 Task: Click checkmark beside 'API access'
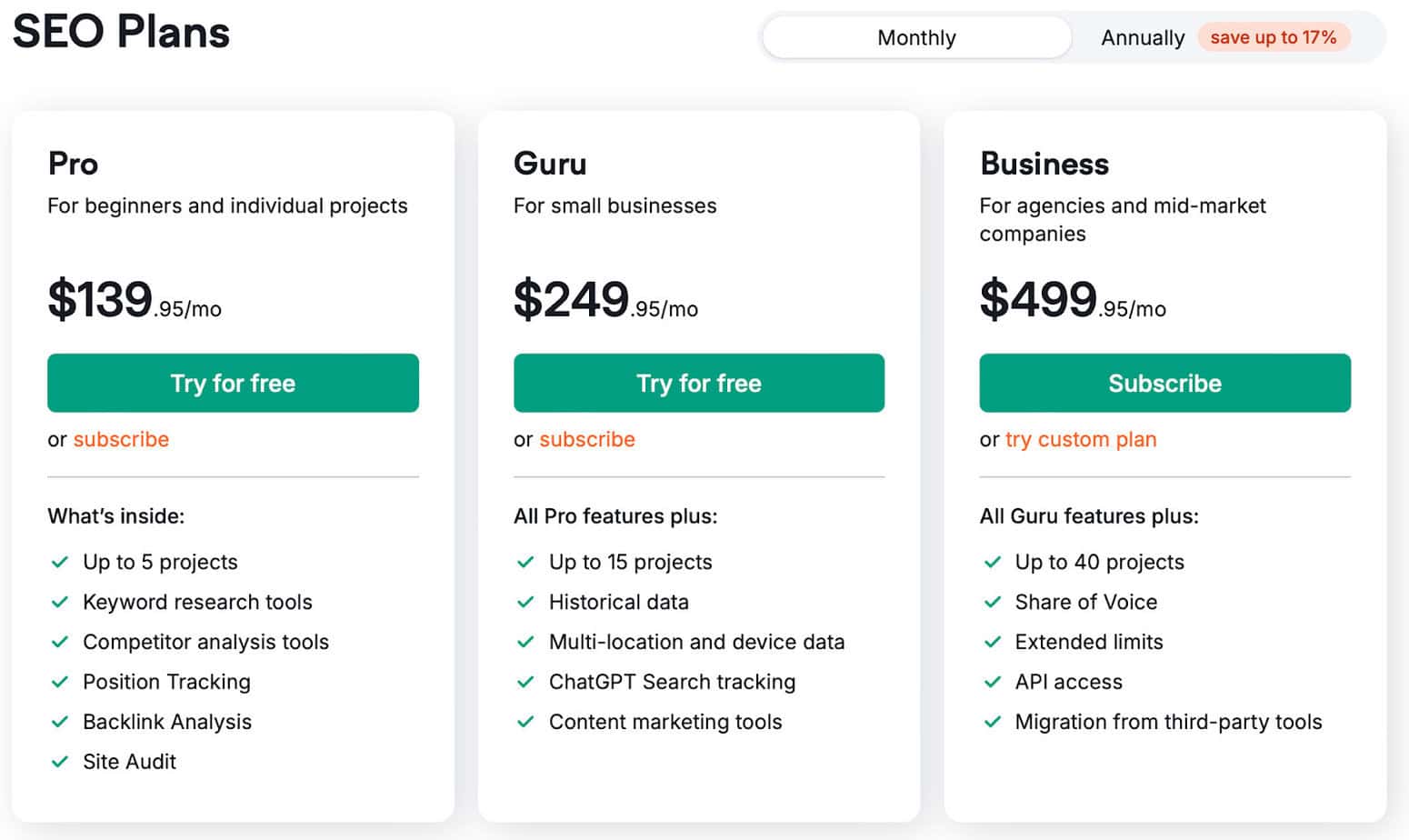(993, 682)
